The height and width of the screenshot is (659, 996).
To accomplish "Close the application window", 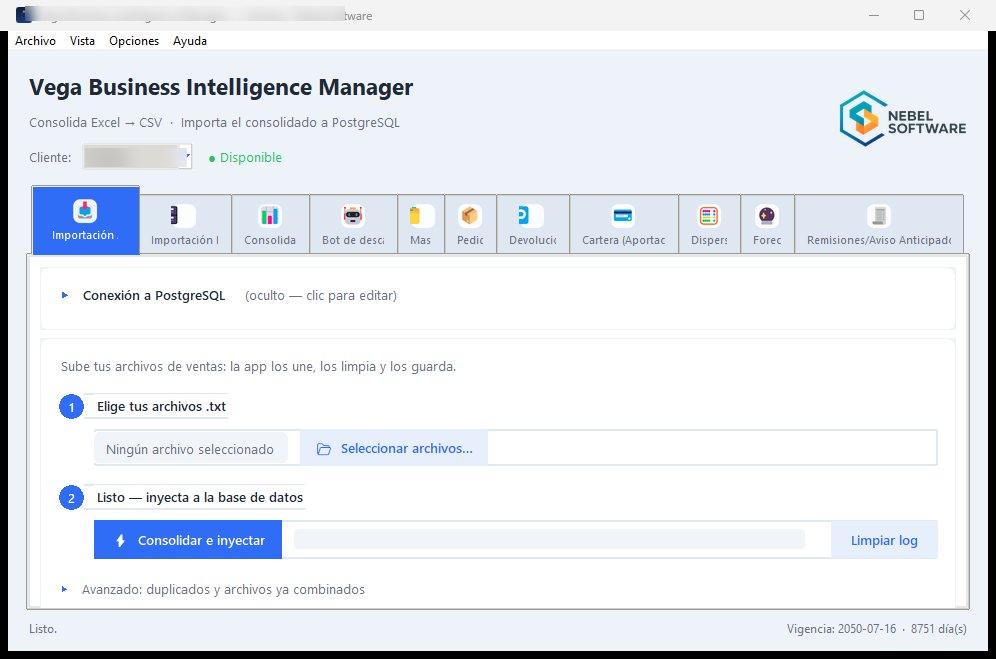I will 965,15.
